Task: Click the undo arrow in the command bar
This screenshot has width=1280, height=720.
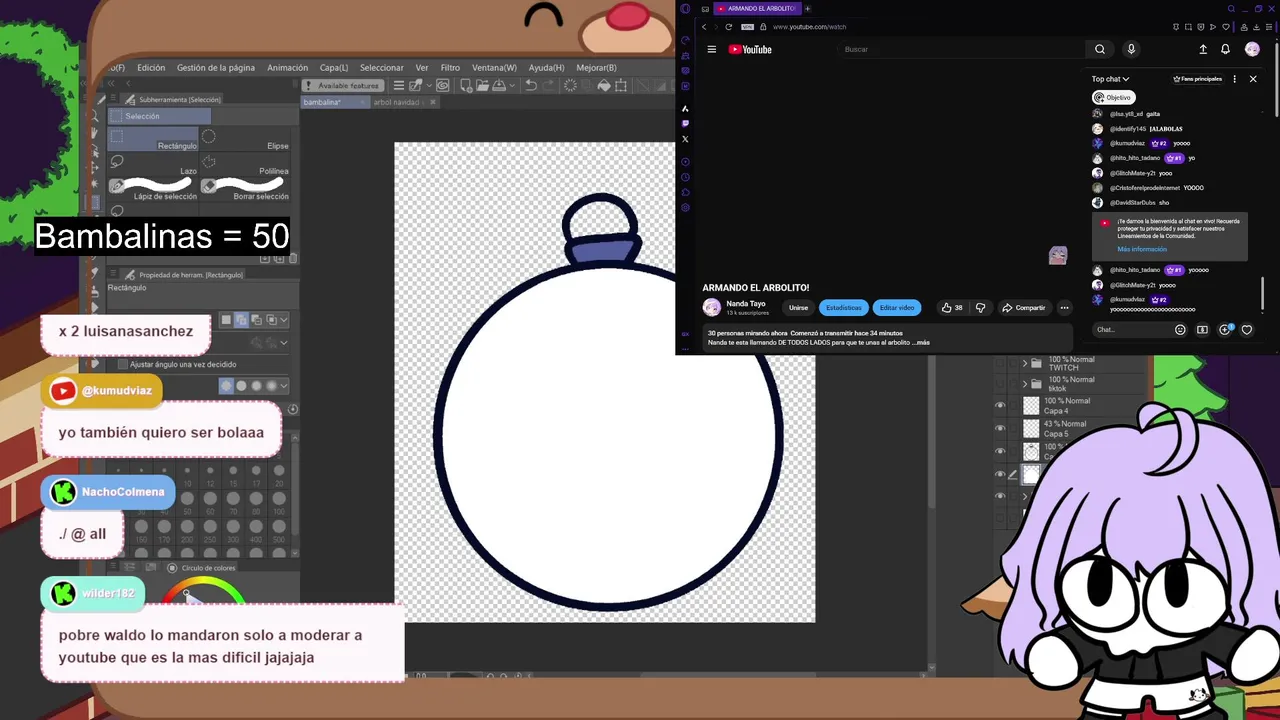Action: pos(531,86)
